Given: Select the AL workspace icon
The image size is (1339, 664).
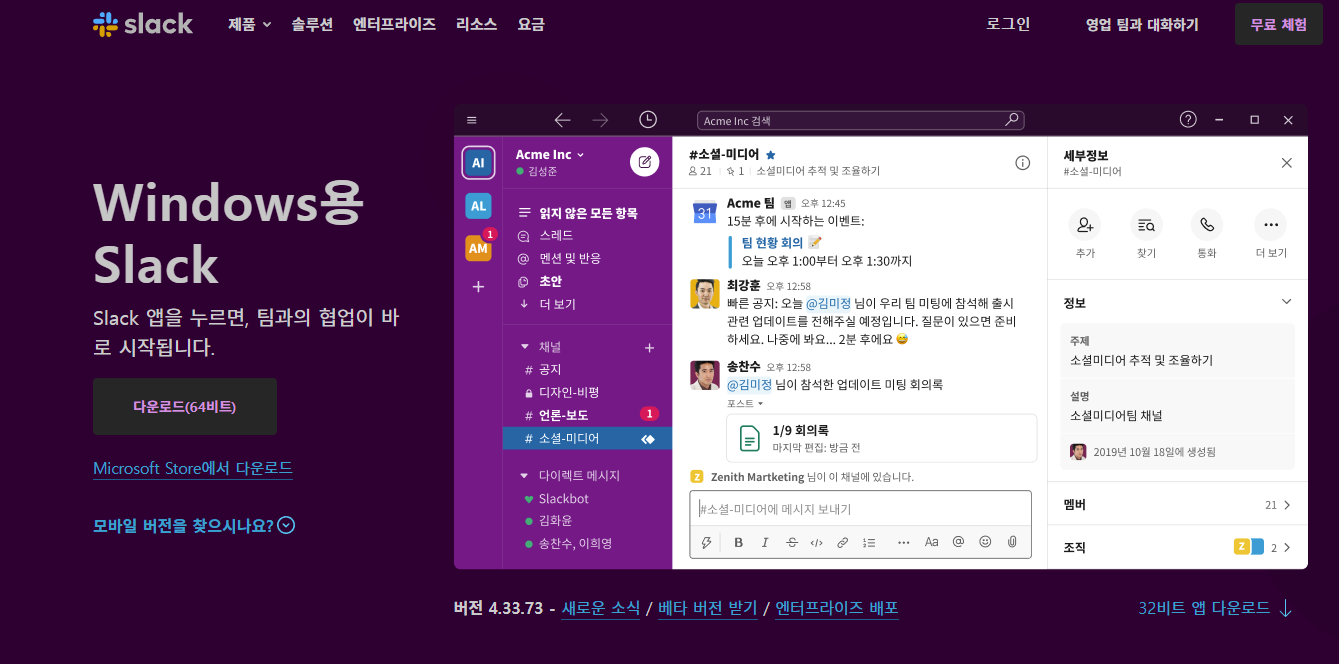Looking at the screenshot, I should [478, 206].
